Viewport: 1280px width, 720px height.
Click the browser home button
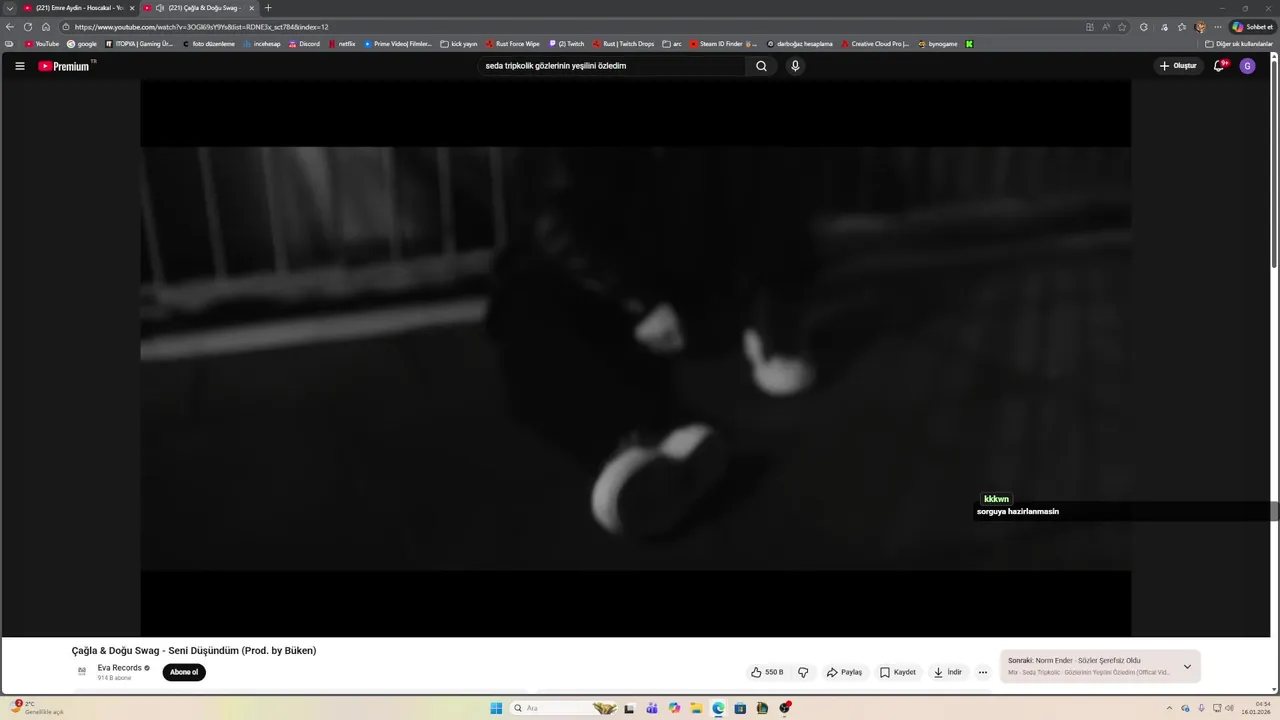(46, 27)
